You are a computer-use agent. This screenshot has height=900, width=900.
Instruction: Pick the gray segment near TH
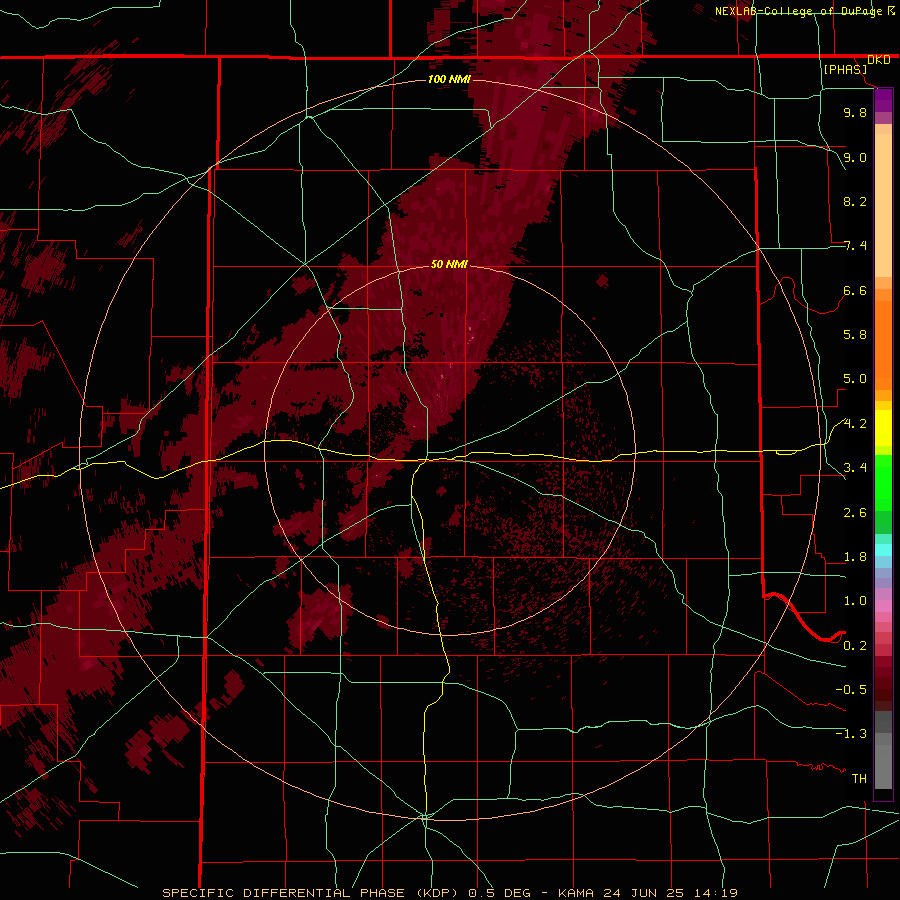(x=883, y=767)
